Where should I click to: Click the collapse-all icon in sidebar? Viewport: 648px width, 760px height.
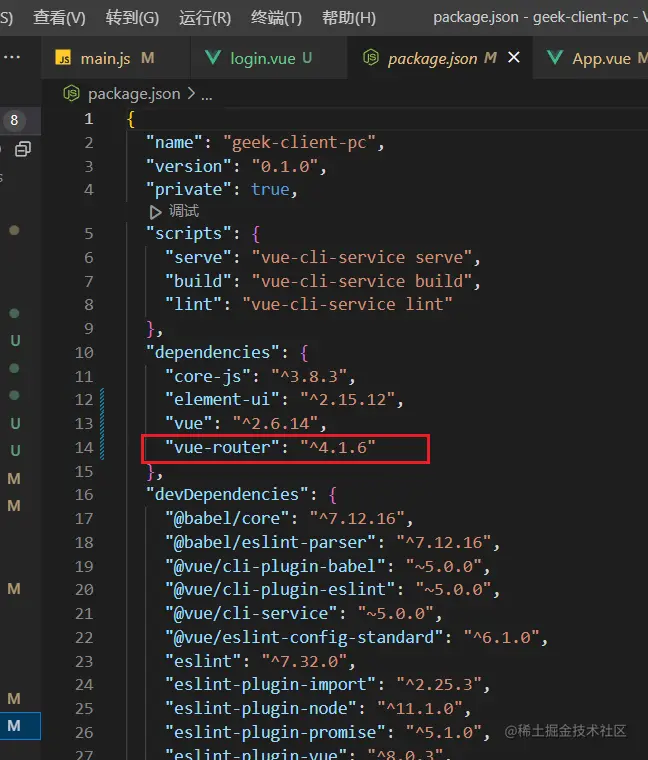pyautogui.click(x=23, y=149)
